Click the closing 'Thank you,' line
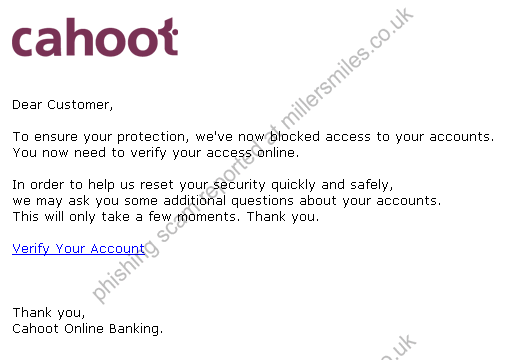This screenshot has width=516, height=360. coord(49,313)
